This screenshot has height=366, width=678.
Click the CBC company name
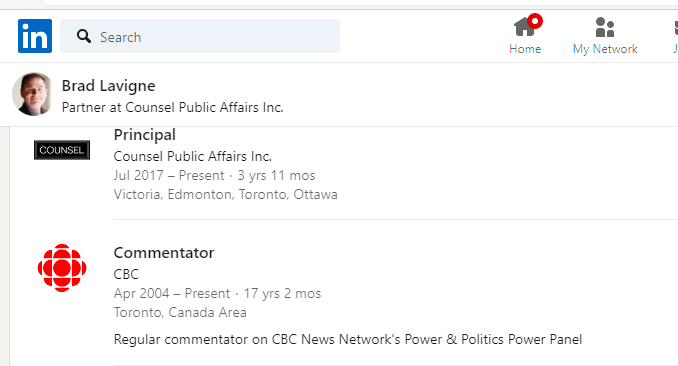coord(126,274)
